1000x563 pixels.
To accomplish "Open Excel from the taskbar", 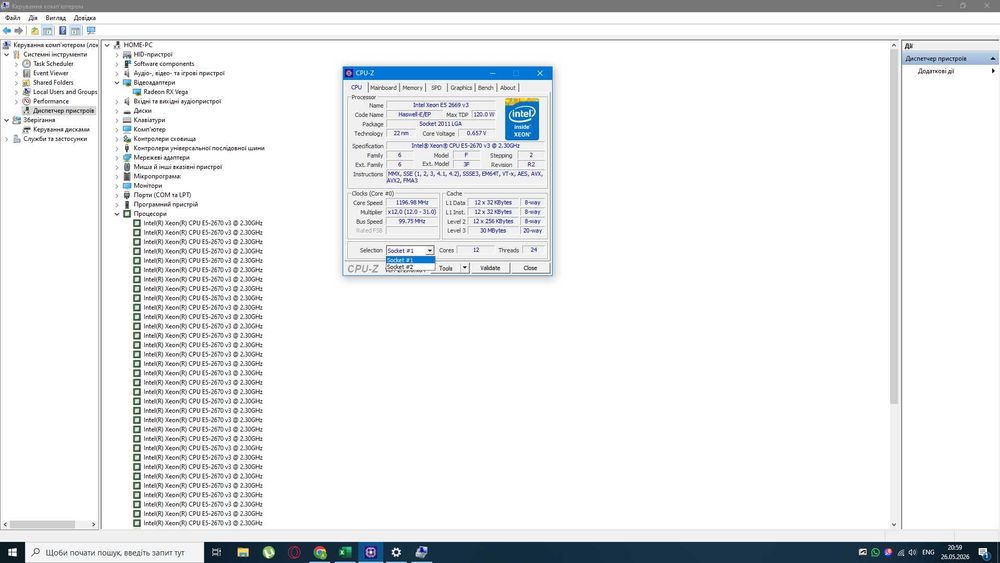I will [345, 552].
